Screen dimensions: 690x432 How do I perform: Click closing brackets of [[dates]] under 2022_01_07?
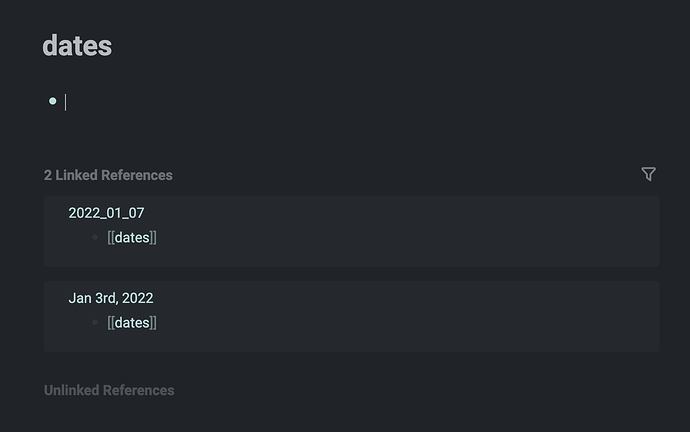click(x=153, y=238)
